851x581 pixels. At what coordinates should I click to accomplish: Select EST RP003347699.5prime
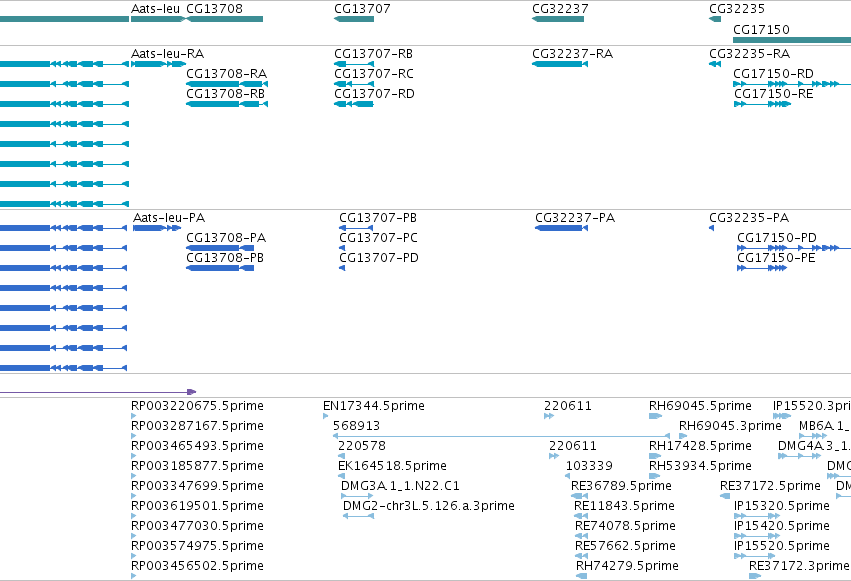[198, 486]
